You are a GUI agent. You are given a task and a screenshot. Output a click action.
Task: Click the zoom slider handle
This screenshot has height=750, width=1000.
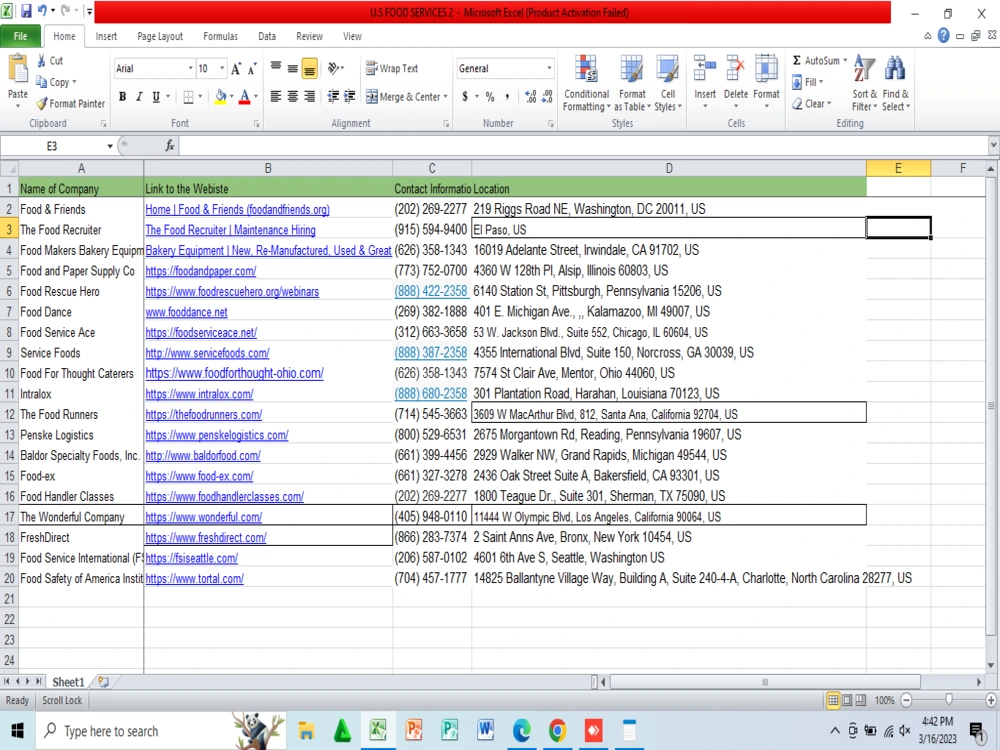click(x=949, y=700)
